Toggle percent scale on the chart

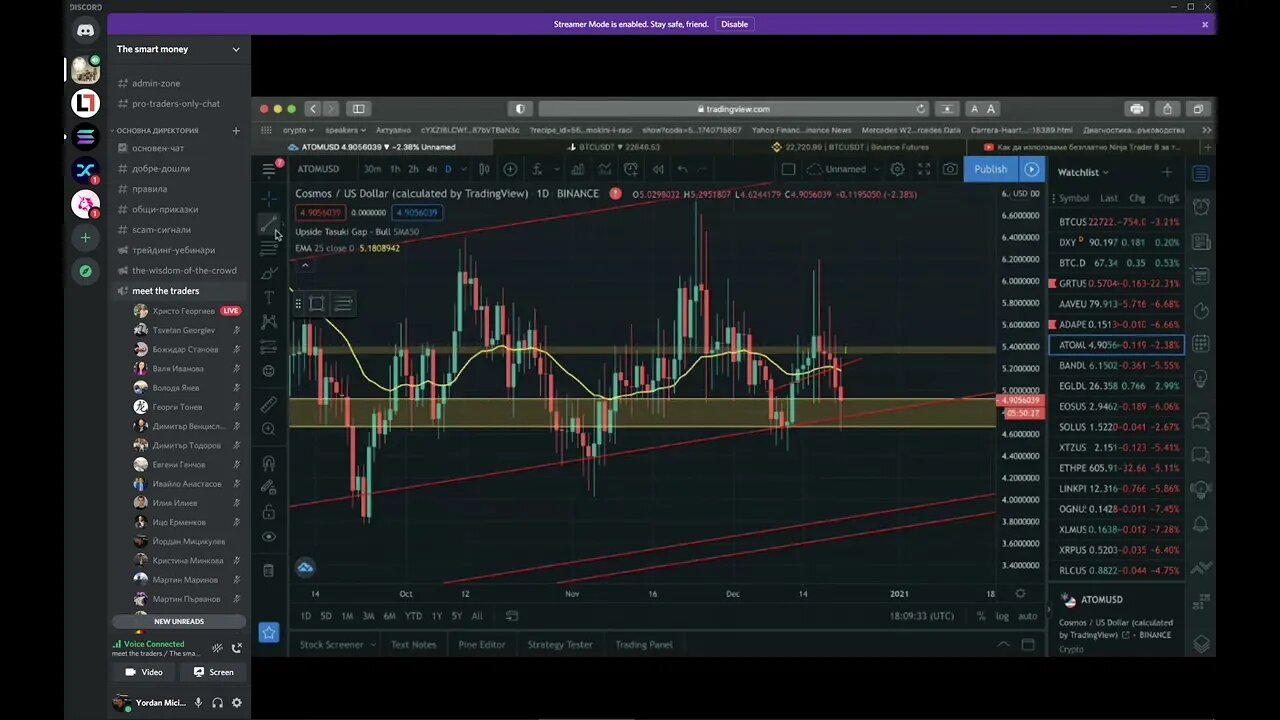point(981,616)
